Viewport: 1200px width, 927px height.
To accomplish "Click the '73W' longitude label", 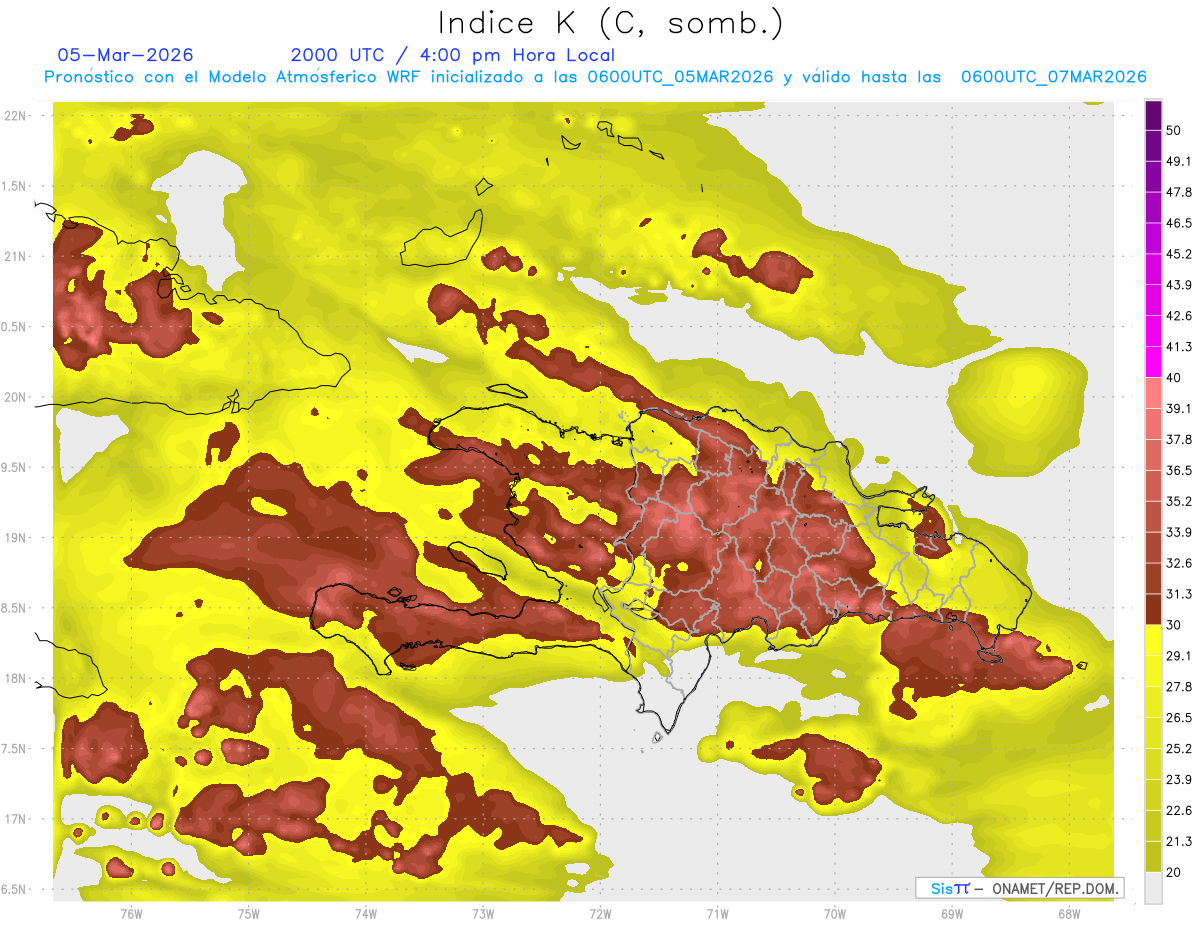I will [483, 913].
